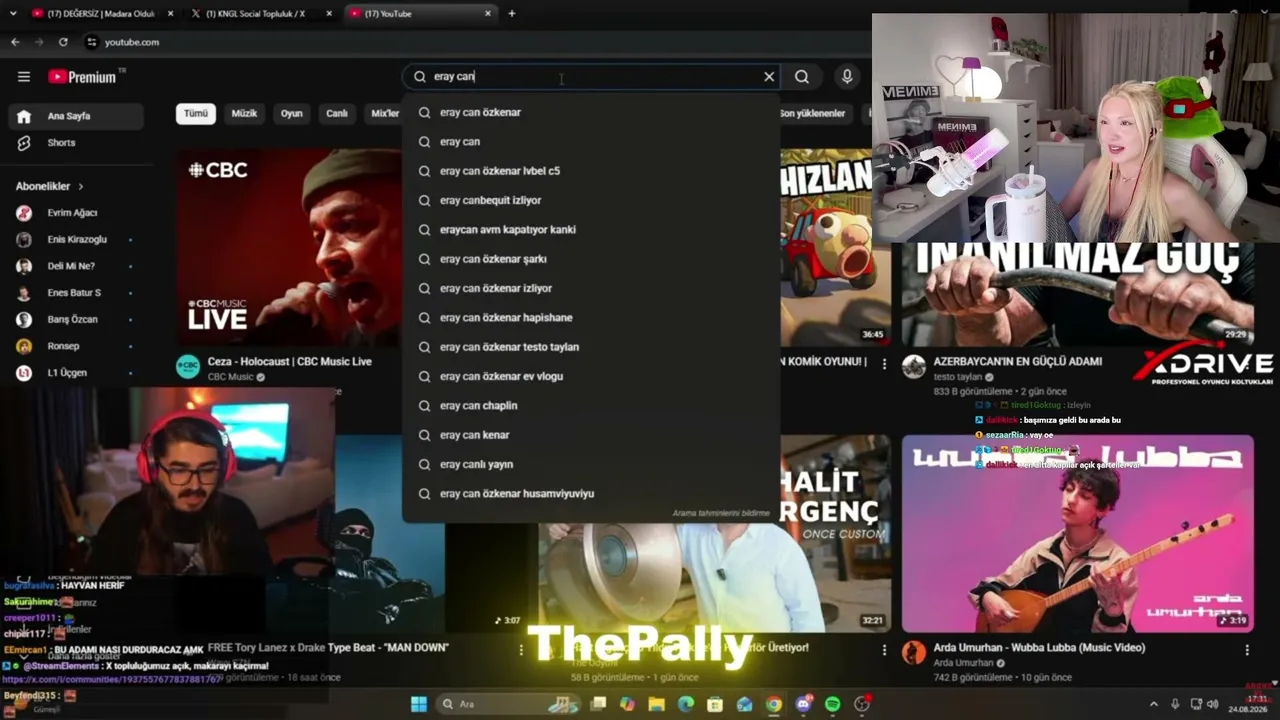This screenshot has width=1280, height=720.
Task: Choose suggestion 'eray canlı yayın'
Action: click(x=591, y=464)
